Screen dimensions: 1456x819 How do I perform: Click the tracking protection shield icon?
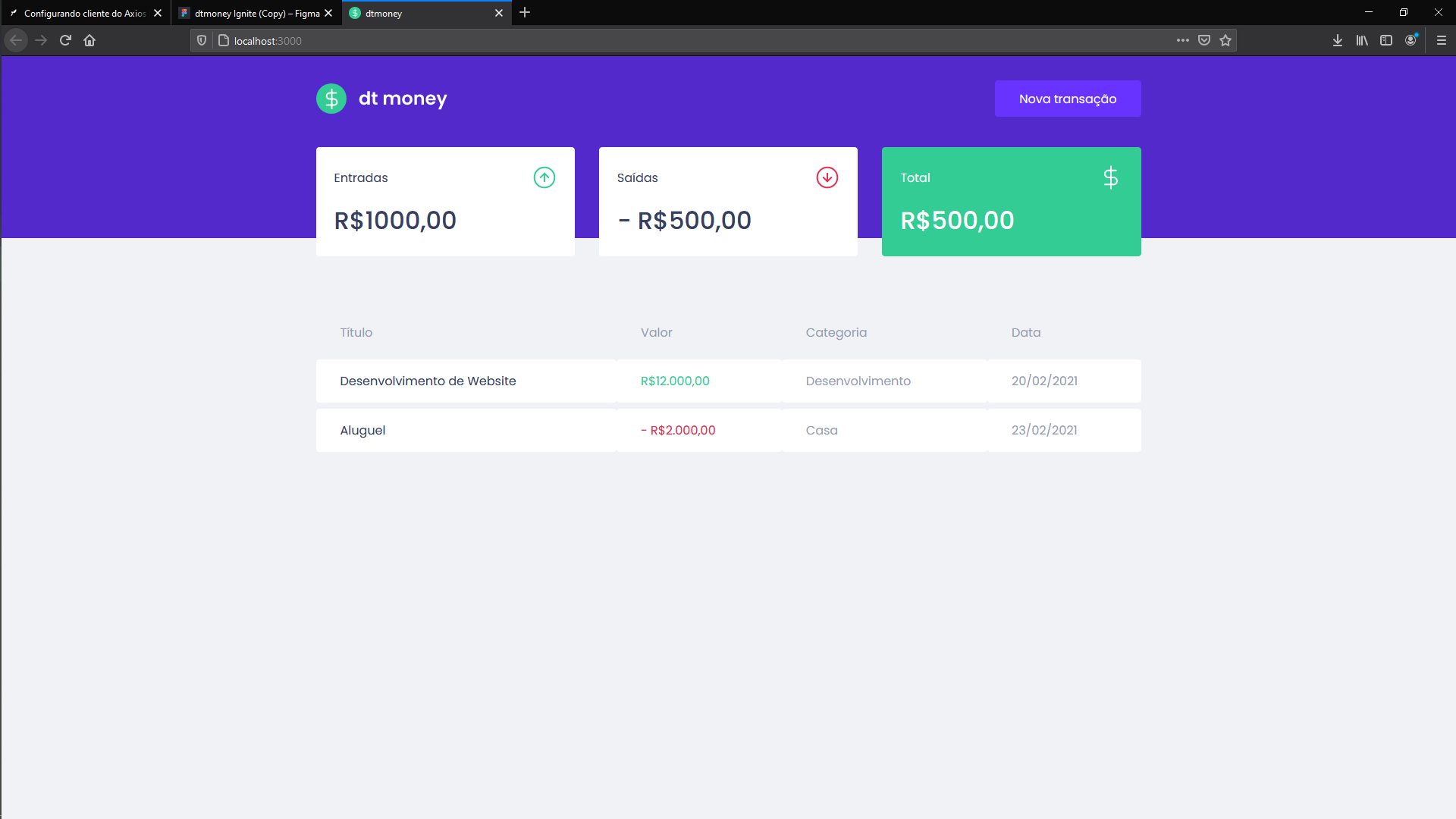201,40
